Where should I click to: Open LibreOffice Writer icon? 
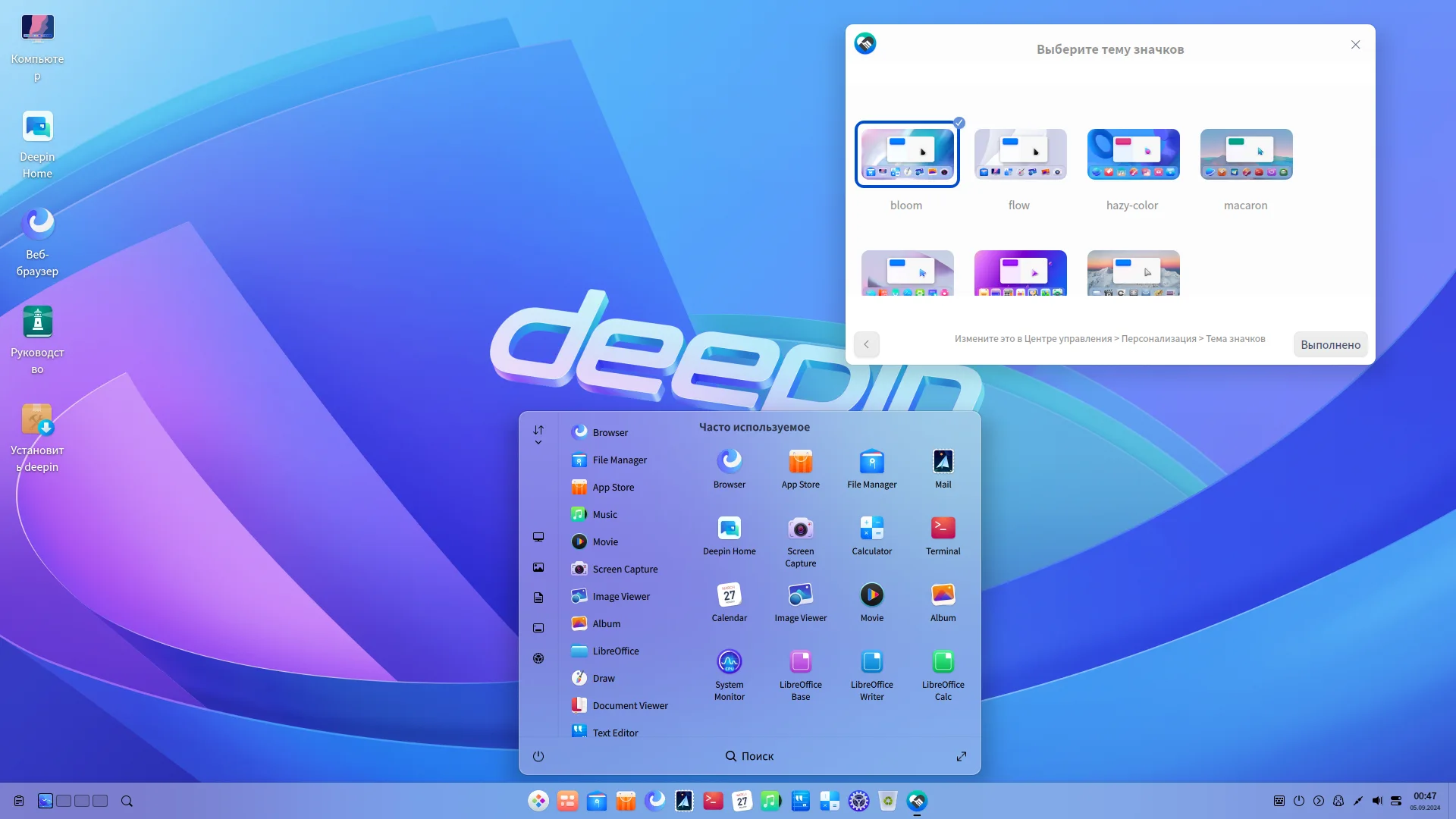(x=871, y=662)
